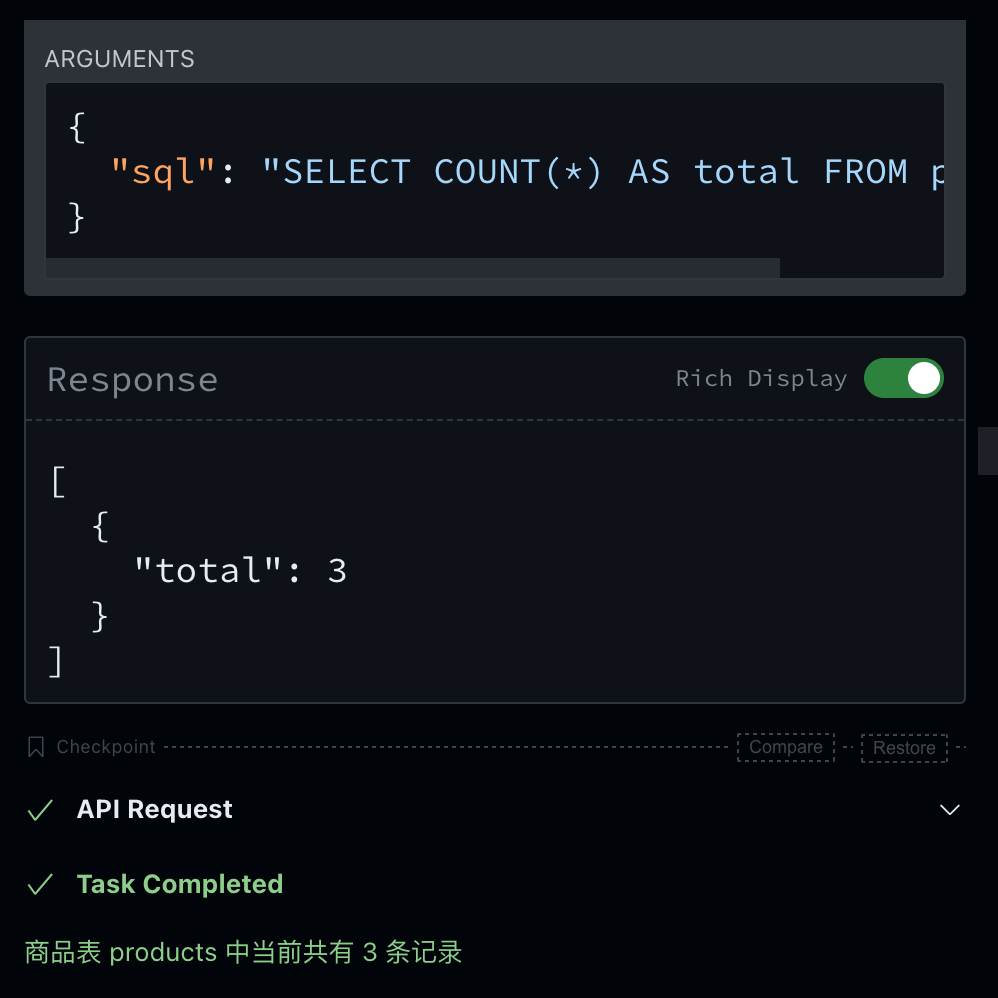
Task: Click the Rich Display label text
Action: 761,379
